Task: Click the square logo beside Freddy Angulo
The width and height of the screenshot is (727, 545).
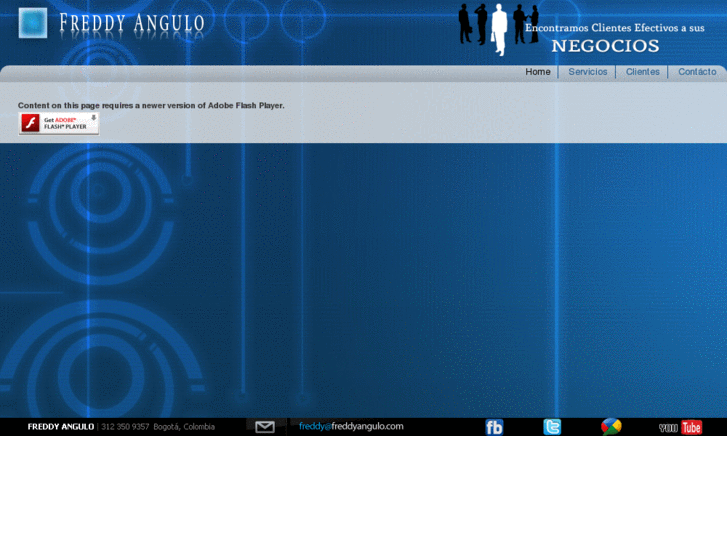Action: 33,23
